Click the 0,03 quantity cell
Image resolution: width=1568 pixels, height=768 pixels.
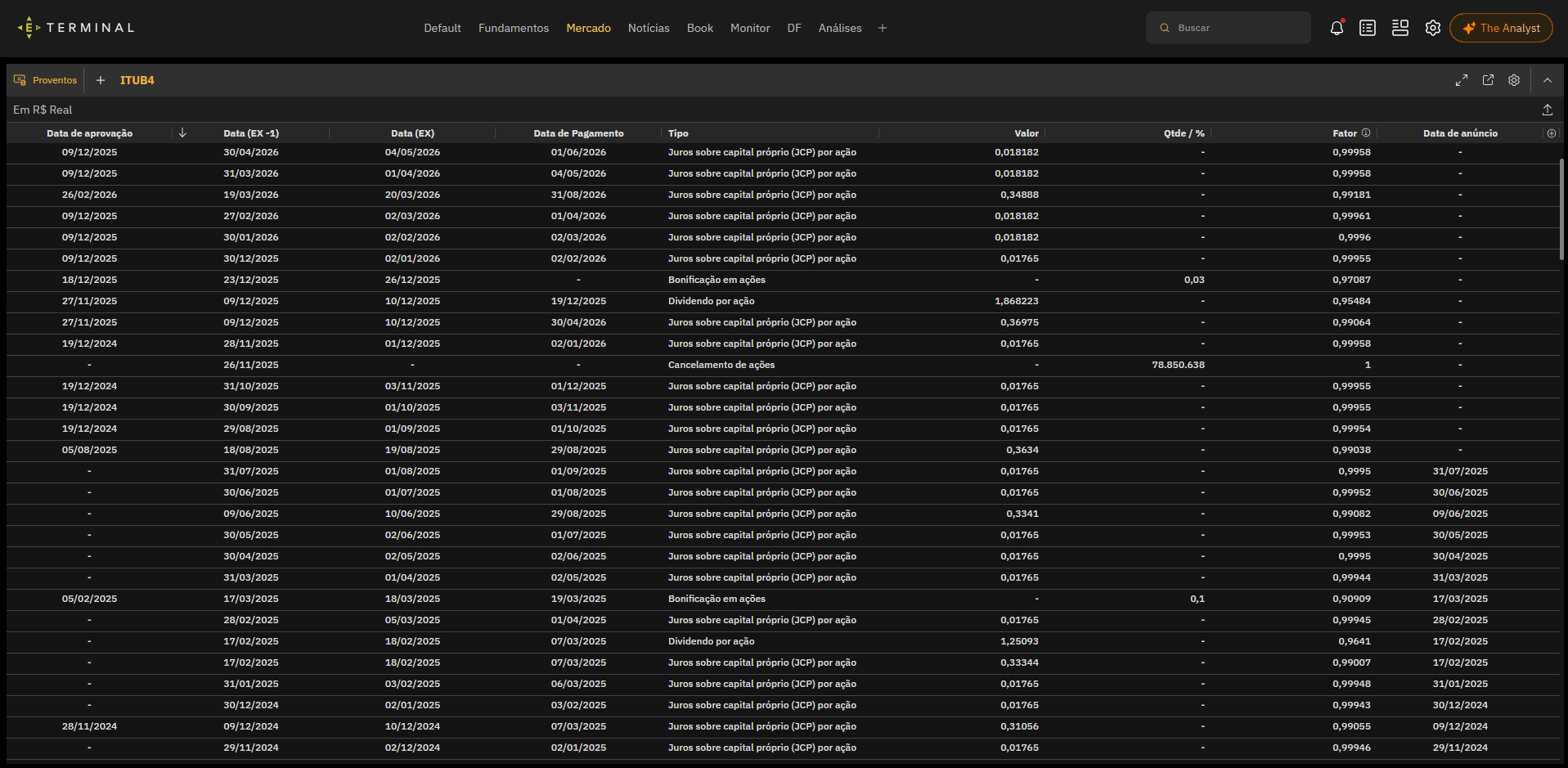1194,280
